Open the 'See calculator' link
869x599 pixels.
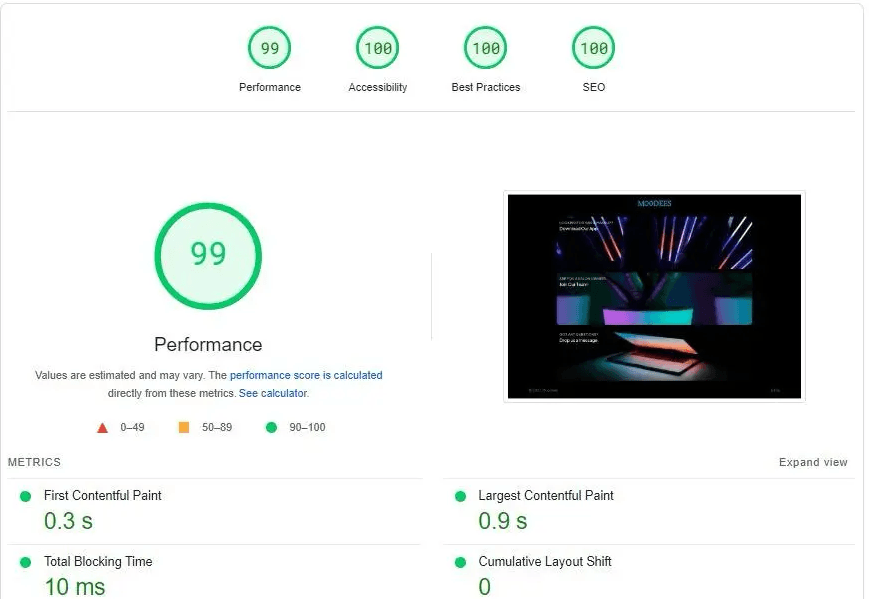[273, 394]
